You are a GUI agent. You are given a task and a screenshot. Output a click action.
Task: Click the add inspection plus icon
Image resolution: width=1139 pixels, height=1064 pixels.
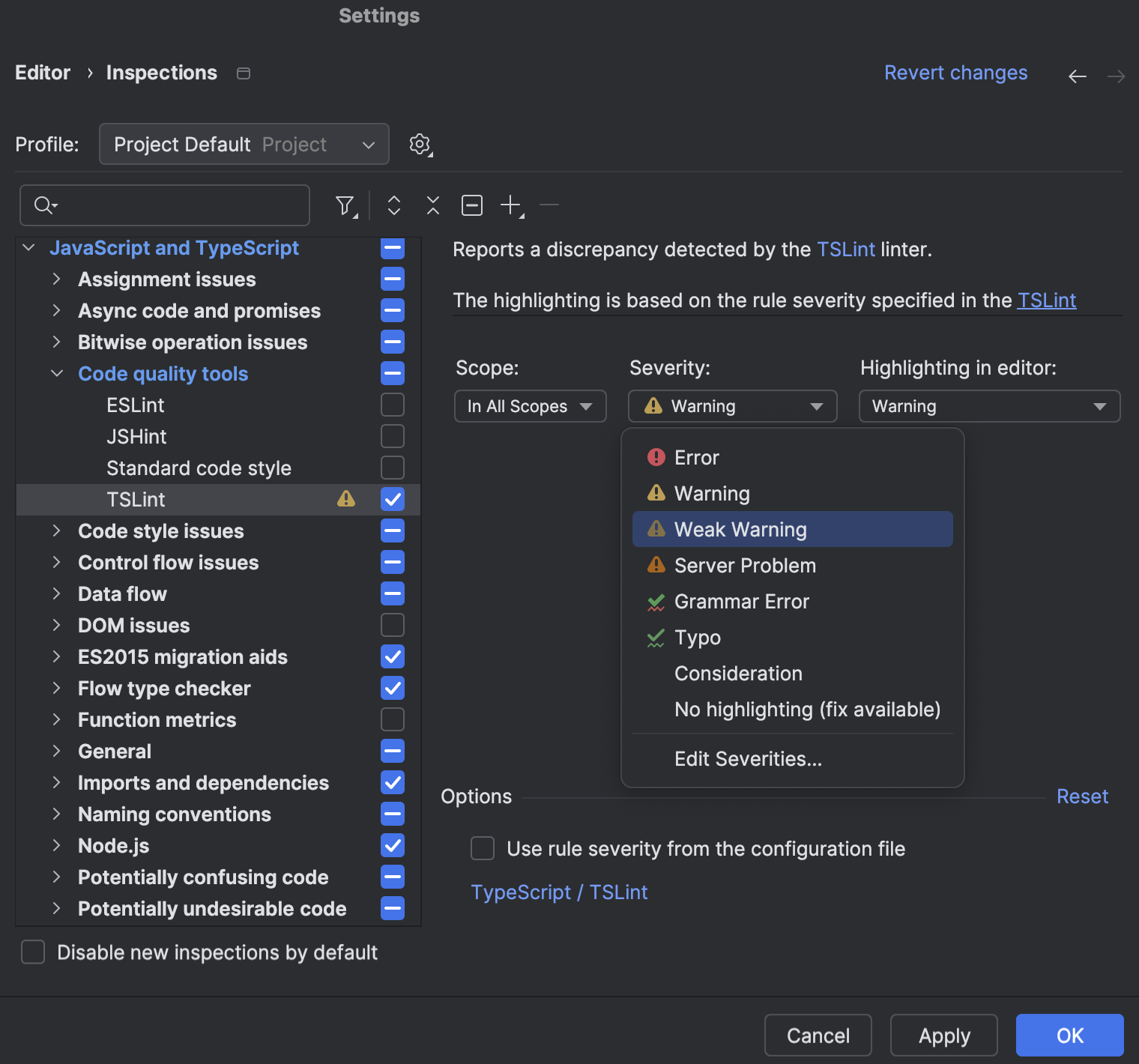click(x=510, y=205)
